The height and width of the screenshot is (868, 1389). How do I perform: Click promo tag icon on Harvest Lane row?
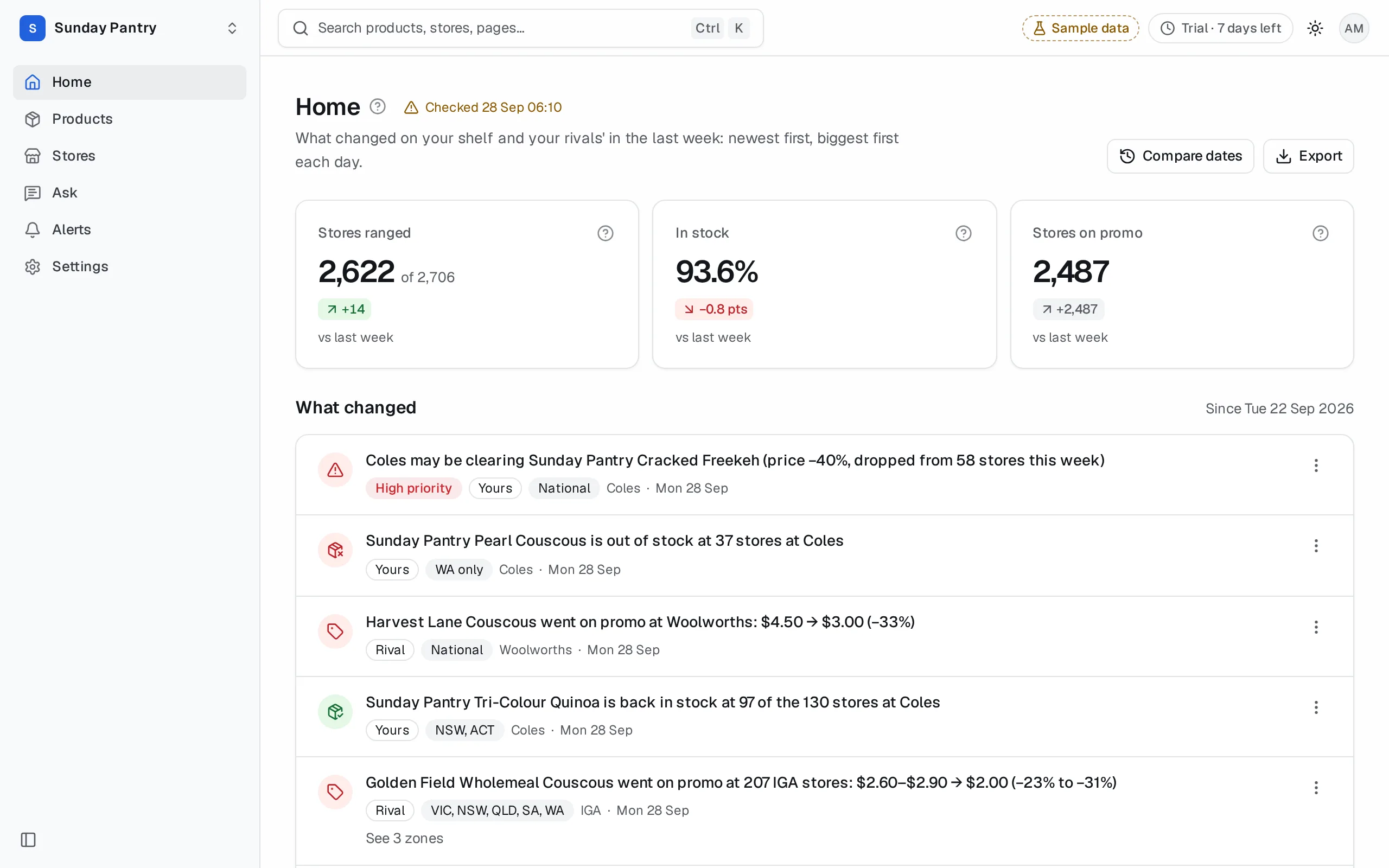[x=335, y=631]
